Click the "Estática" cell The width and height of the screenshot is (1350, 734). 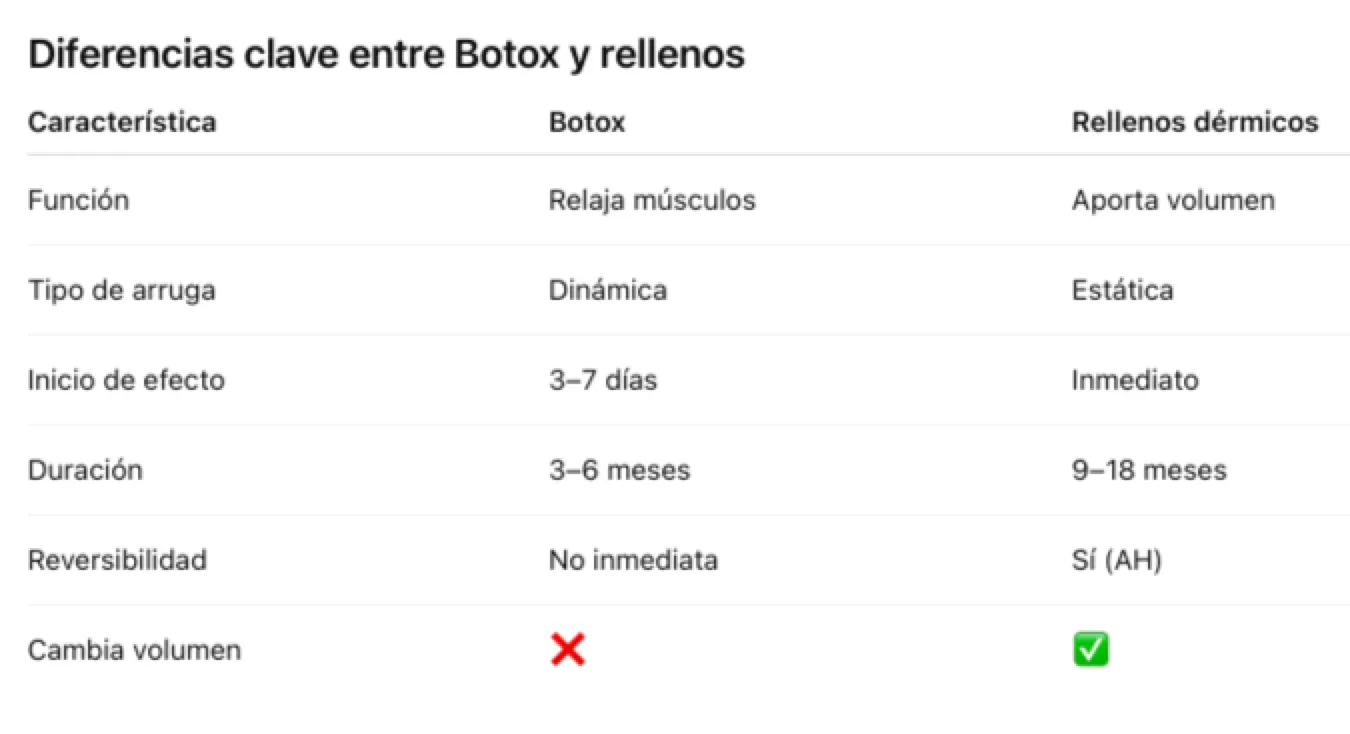pos(1122,290)
